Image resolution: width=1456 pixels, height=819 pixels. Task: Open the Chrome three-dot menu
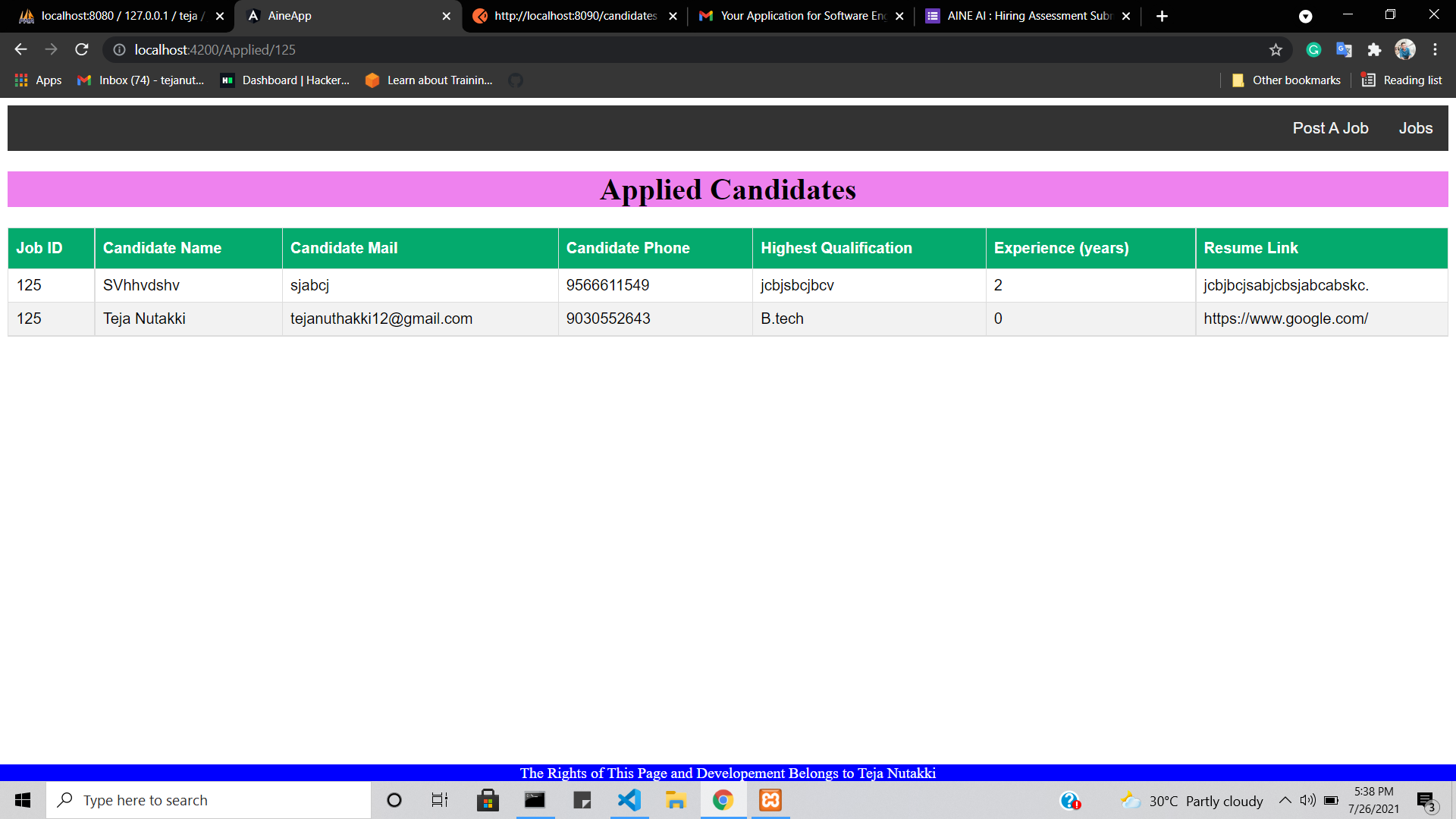1435,49
